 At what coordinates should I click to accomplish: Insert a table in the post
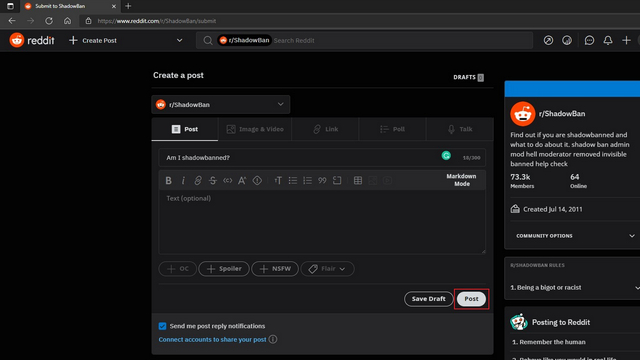click(358, 180)
